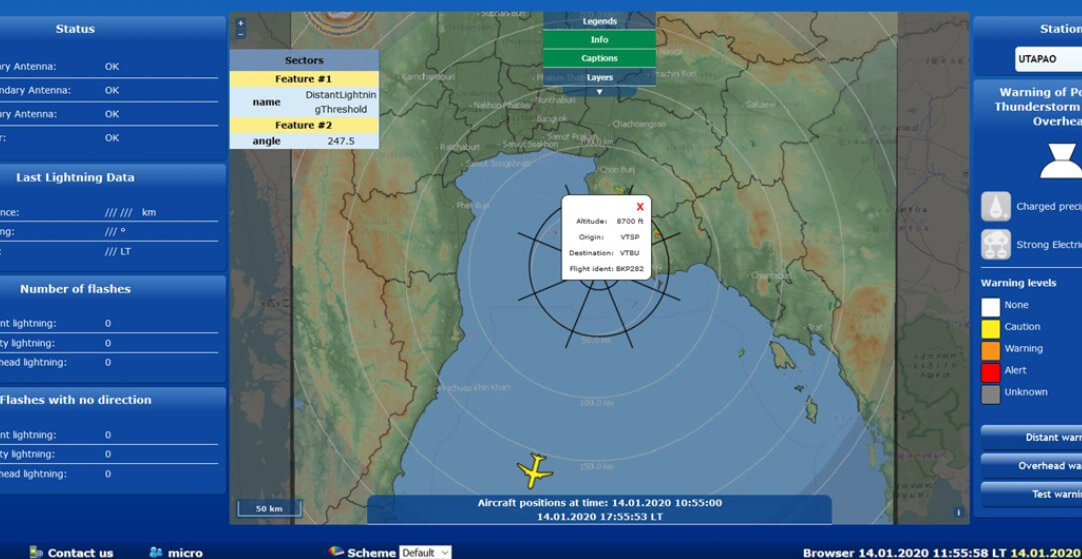Click the Flight ident BKP282 value

coord(629,268)
